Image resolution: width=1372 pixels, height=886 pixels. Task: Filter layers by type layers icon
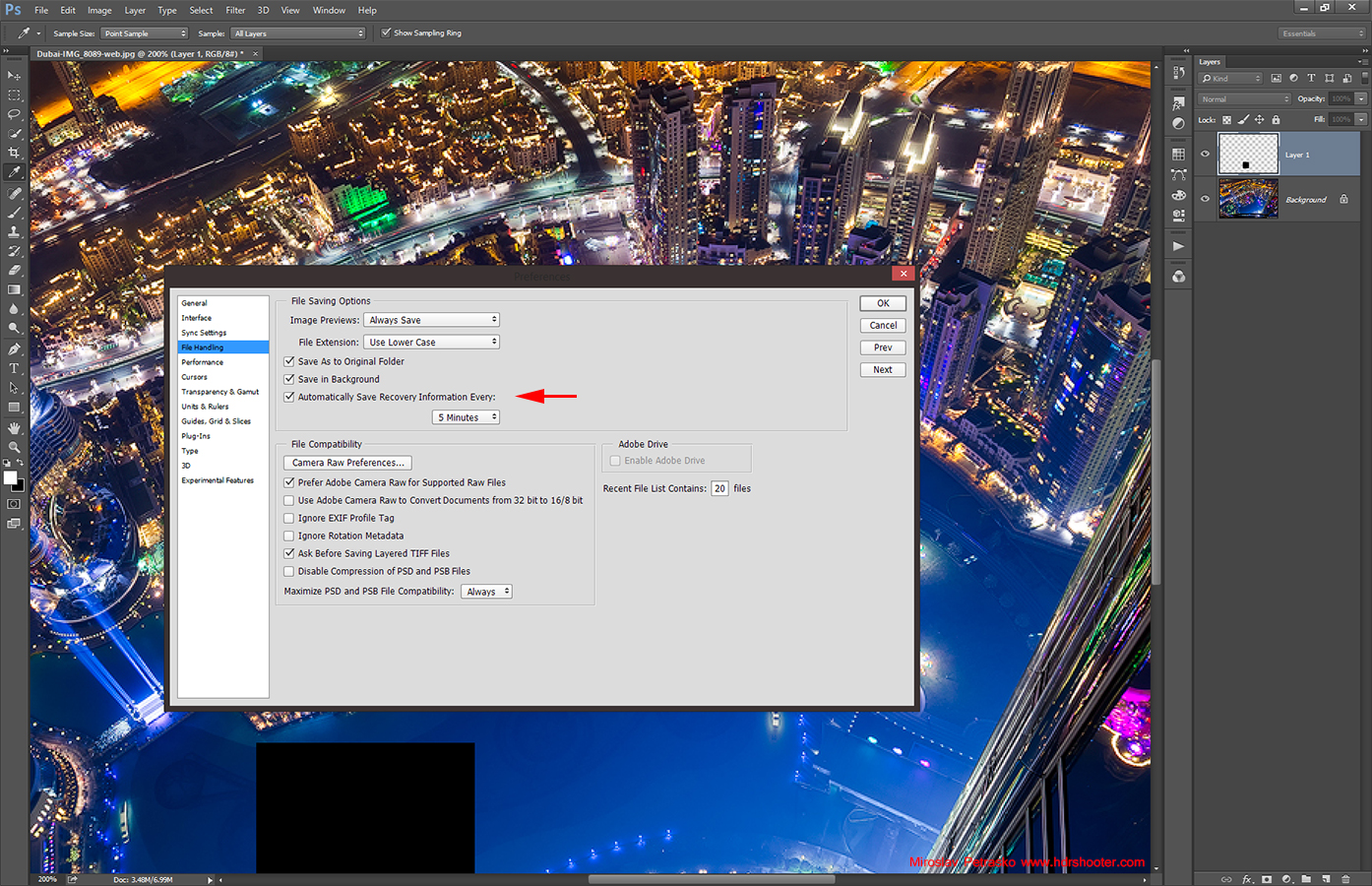coord(1311,78)
